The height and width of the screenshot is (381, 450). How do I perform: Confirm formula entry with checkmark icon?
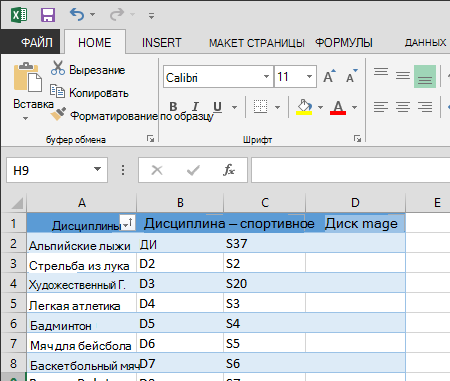[193, 170]
